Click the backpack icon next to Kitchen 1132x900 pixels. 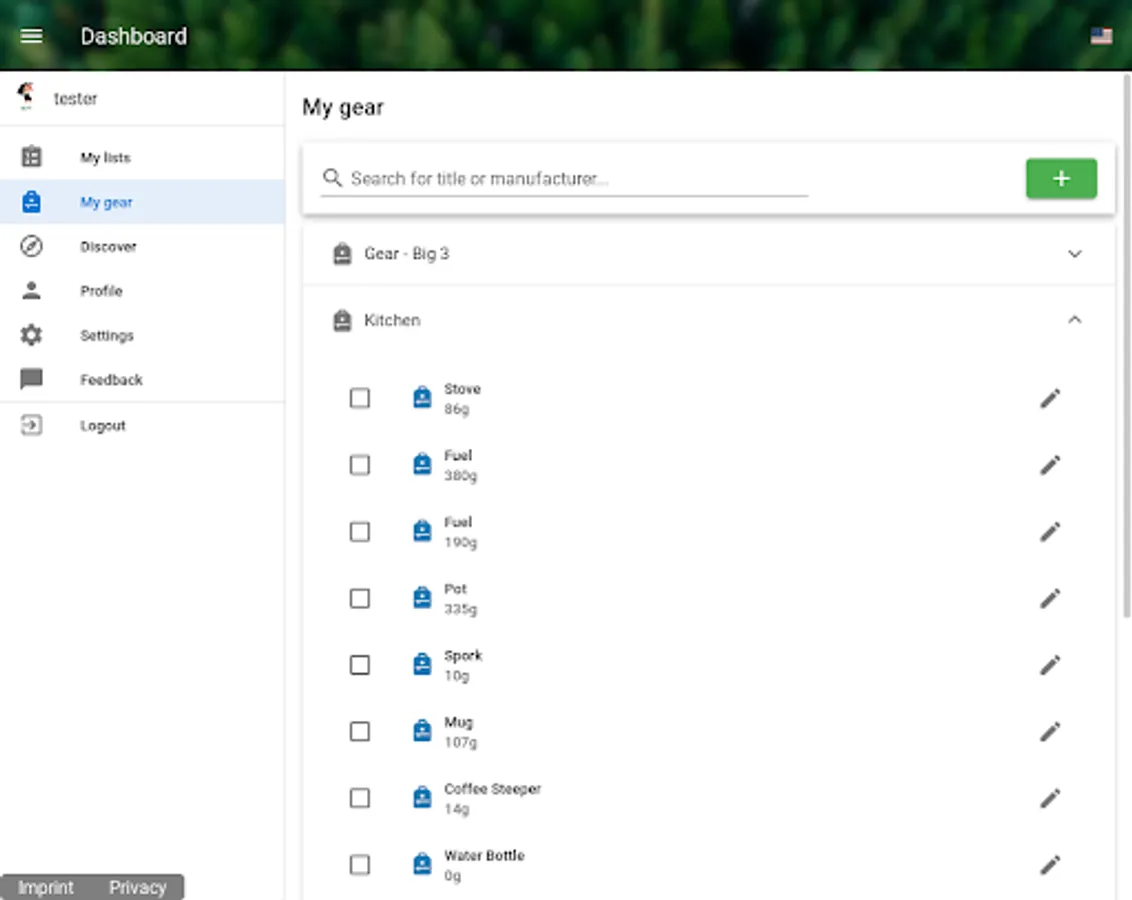[340, 320]
